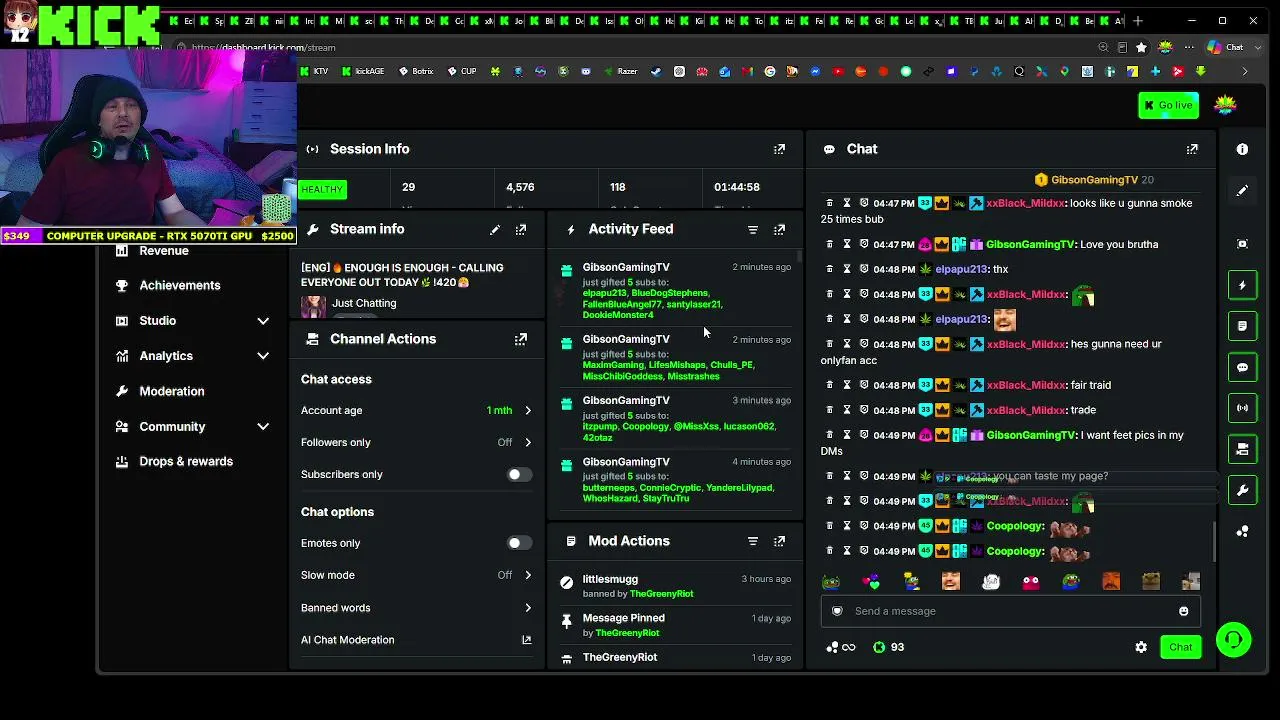The width and height of the screenshot is (1280, 720).
Task: Click the chat panel scrollbar
Action: (1216, 541)
